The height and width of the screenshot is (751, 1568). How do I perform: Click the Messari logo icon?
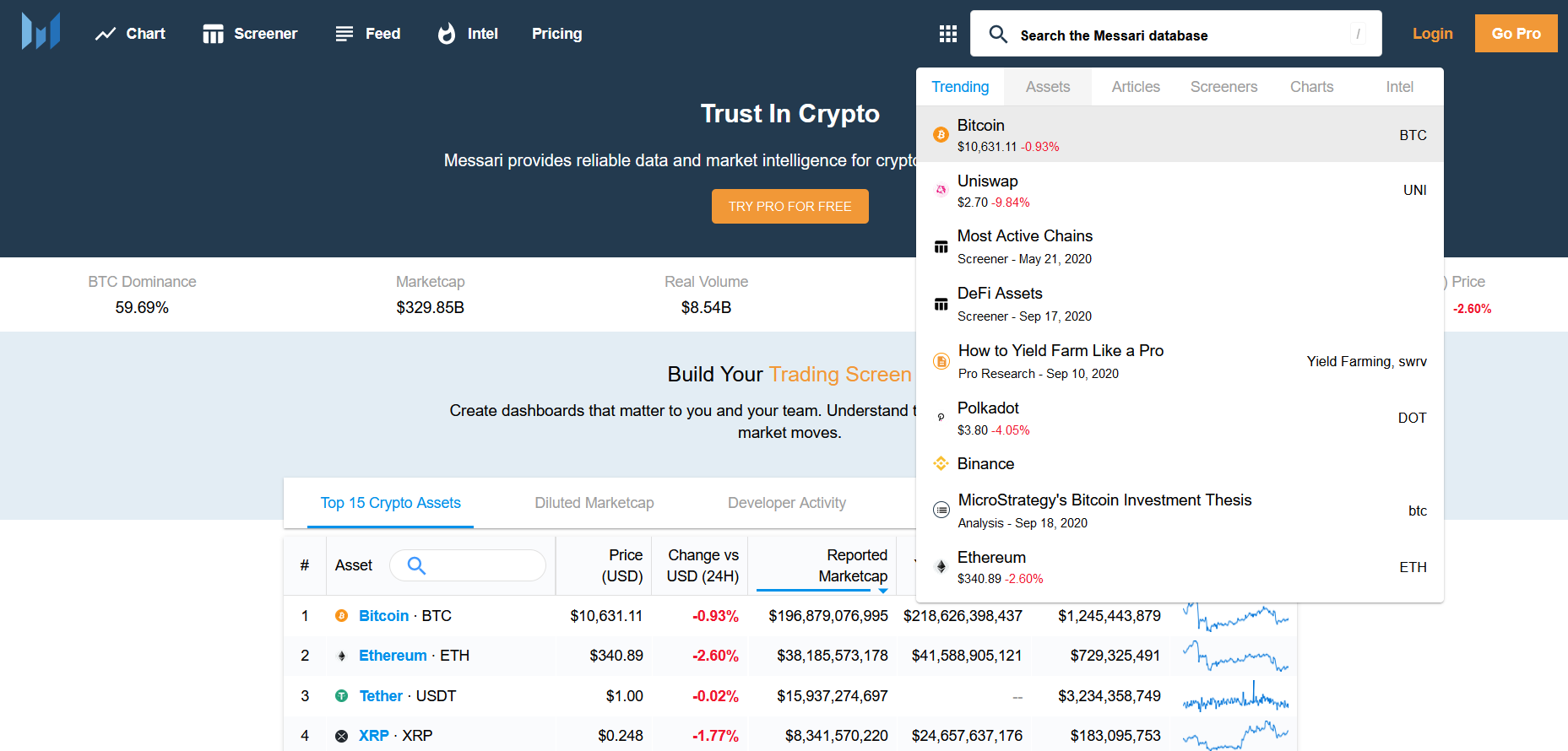coord(41,32)
